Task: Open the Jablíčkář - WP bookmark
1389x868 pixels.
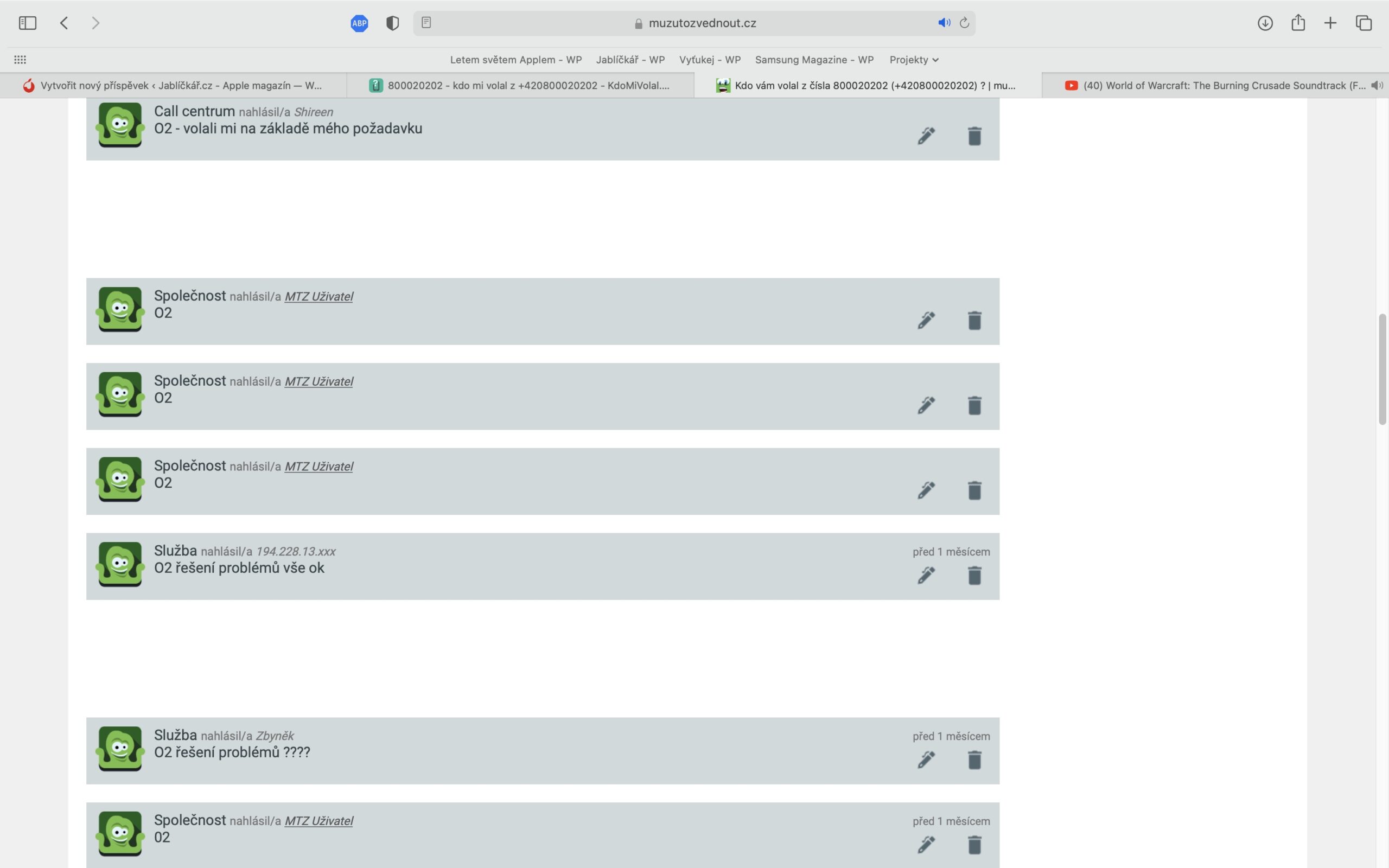Action: [630, 60]
